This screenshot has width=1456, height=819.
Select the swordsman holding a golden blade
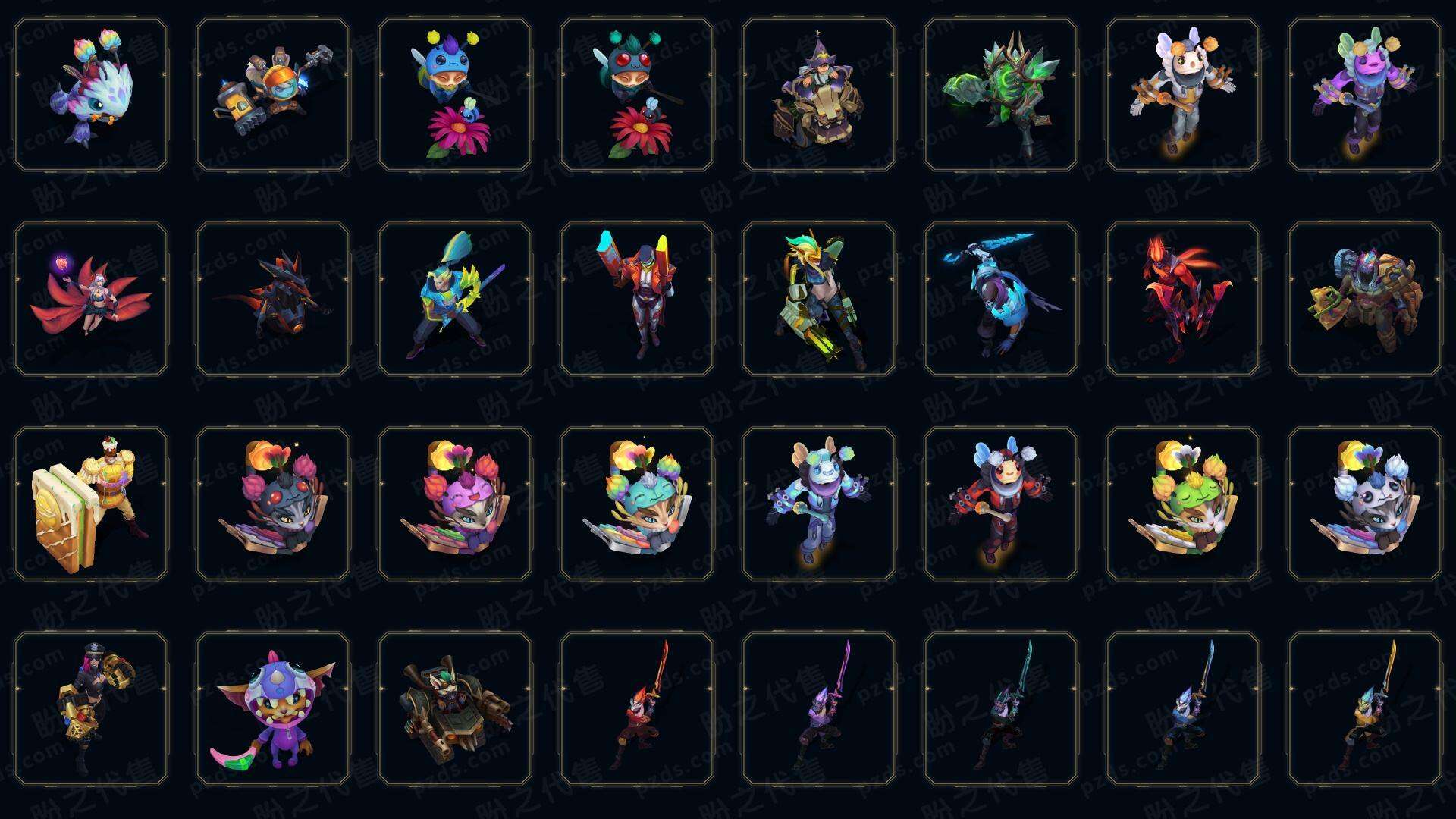click(1365, 708)
